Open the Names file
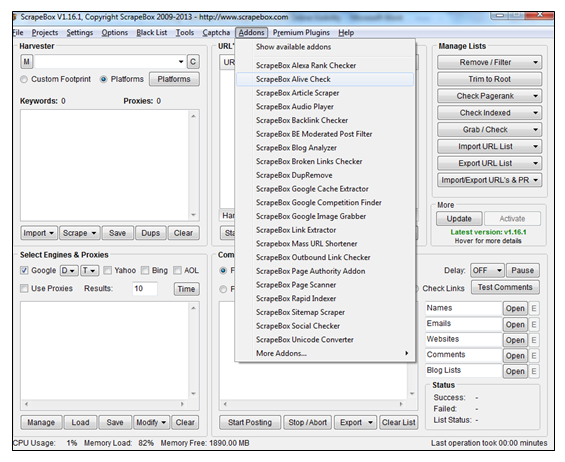The height and width of the screenshot is (462, 565). [x=515, y=308]
